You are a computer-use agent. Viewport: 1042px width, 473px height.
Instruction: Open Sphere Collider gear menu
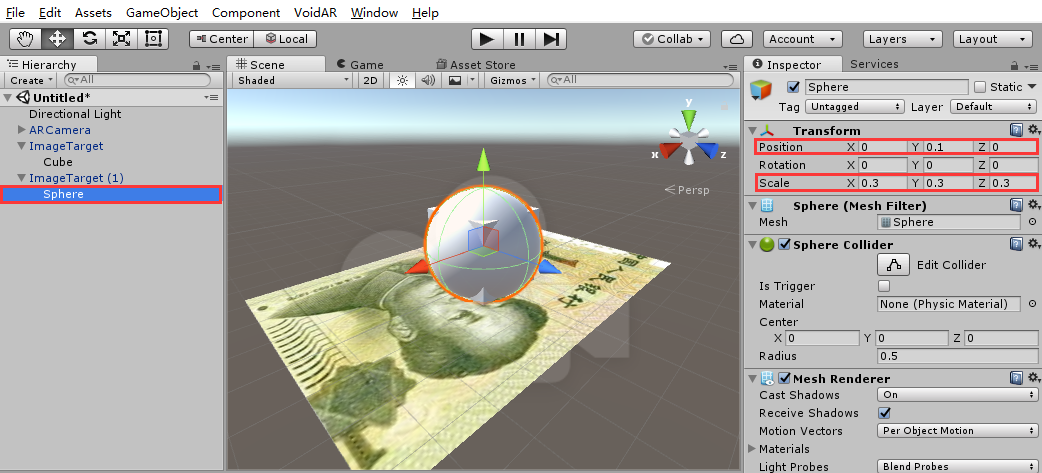coord(1033,244)
